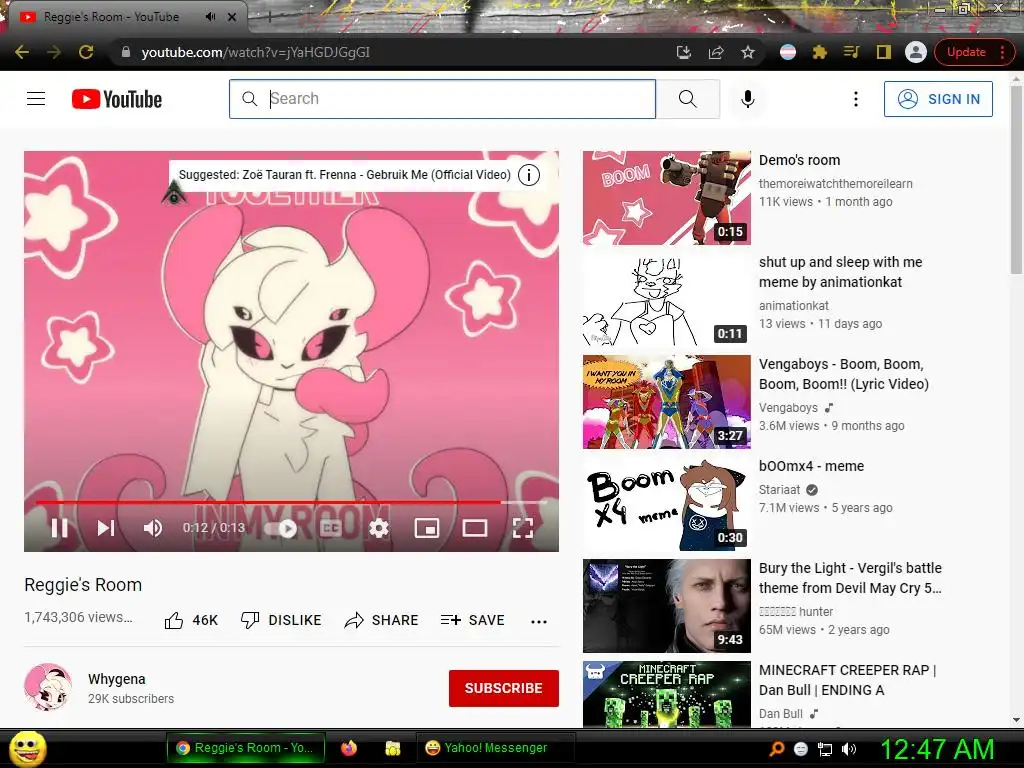Open Vengaboys Boom Boom lyric video thumbnail
Screen dimensions: 1024x768
(667, 402)
